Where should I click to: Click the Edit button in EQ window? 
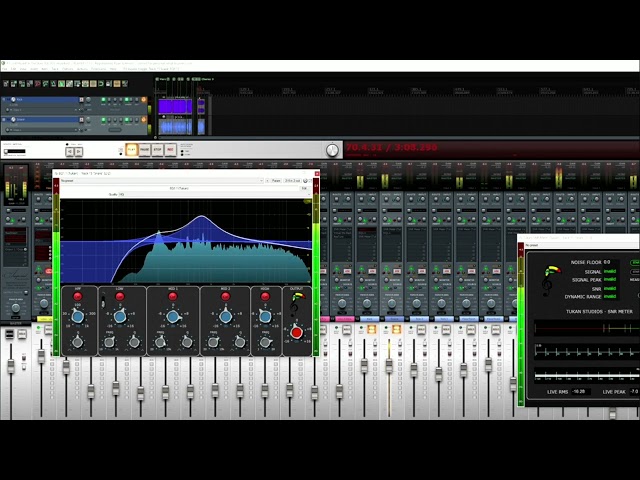304,188
